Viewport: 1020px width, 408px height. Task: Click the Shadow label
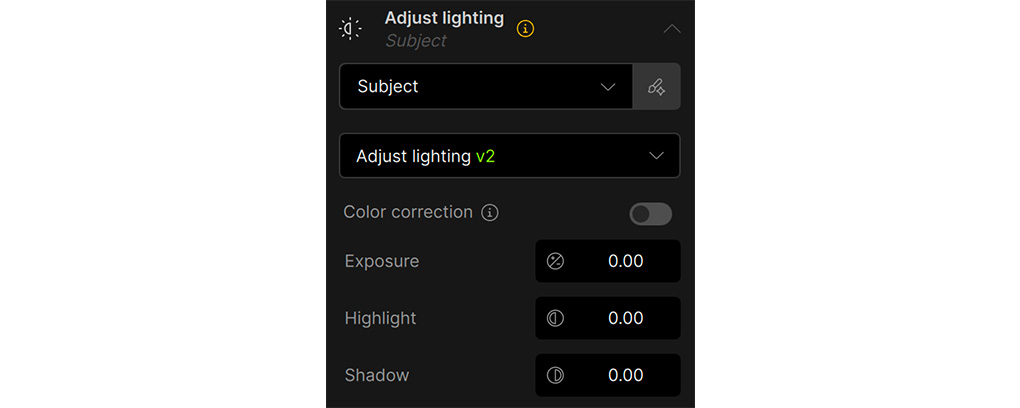click(377, 376)
